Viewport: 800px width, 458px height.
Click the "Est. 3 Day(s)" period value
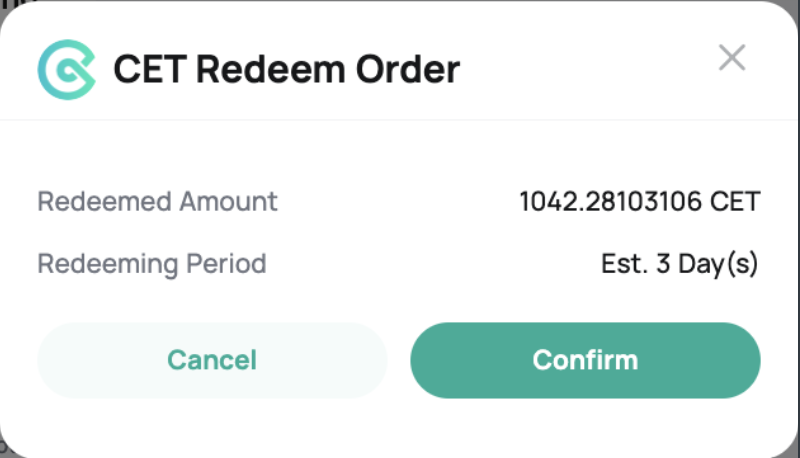click(680, 264)
